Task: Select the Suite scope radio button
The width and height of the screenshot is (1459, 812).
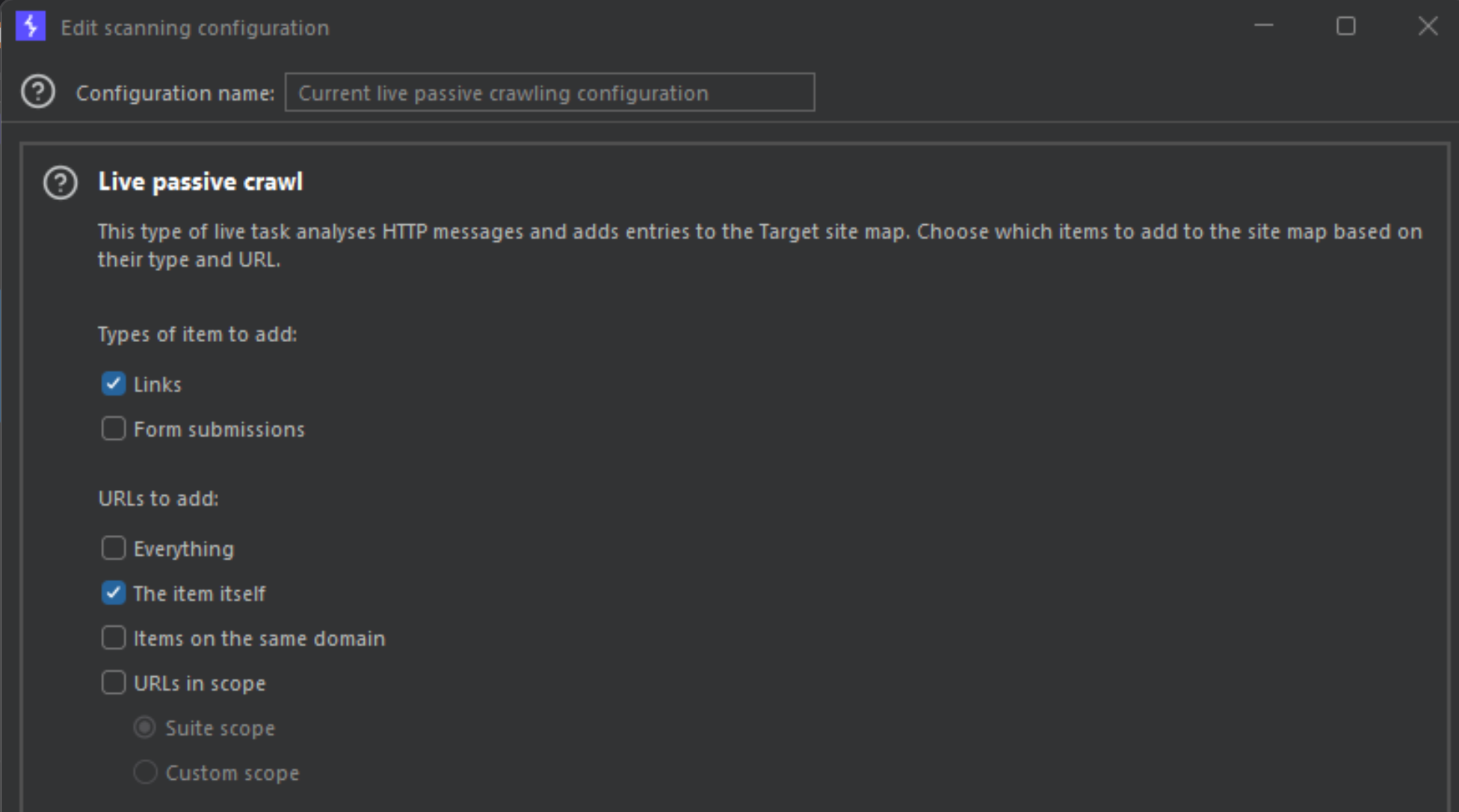Action: pyautogui.click(x=145, y=728)
